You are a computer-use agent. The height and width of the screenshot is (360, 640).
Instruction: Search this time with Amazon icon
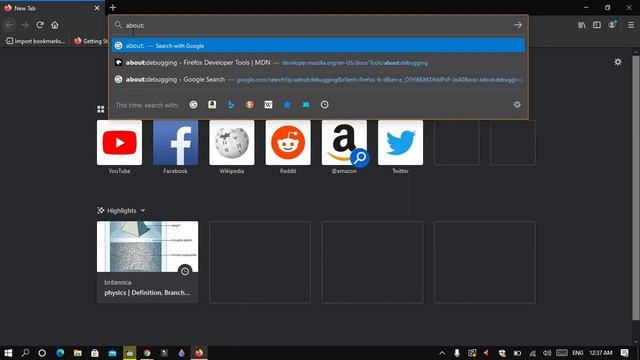pyautogui.click(x=212, y=105)
